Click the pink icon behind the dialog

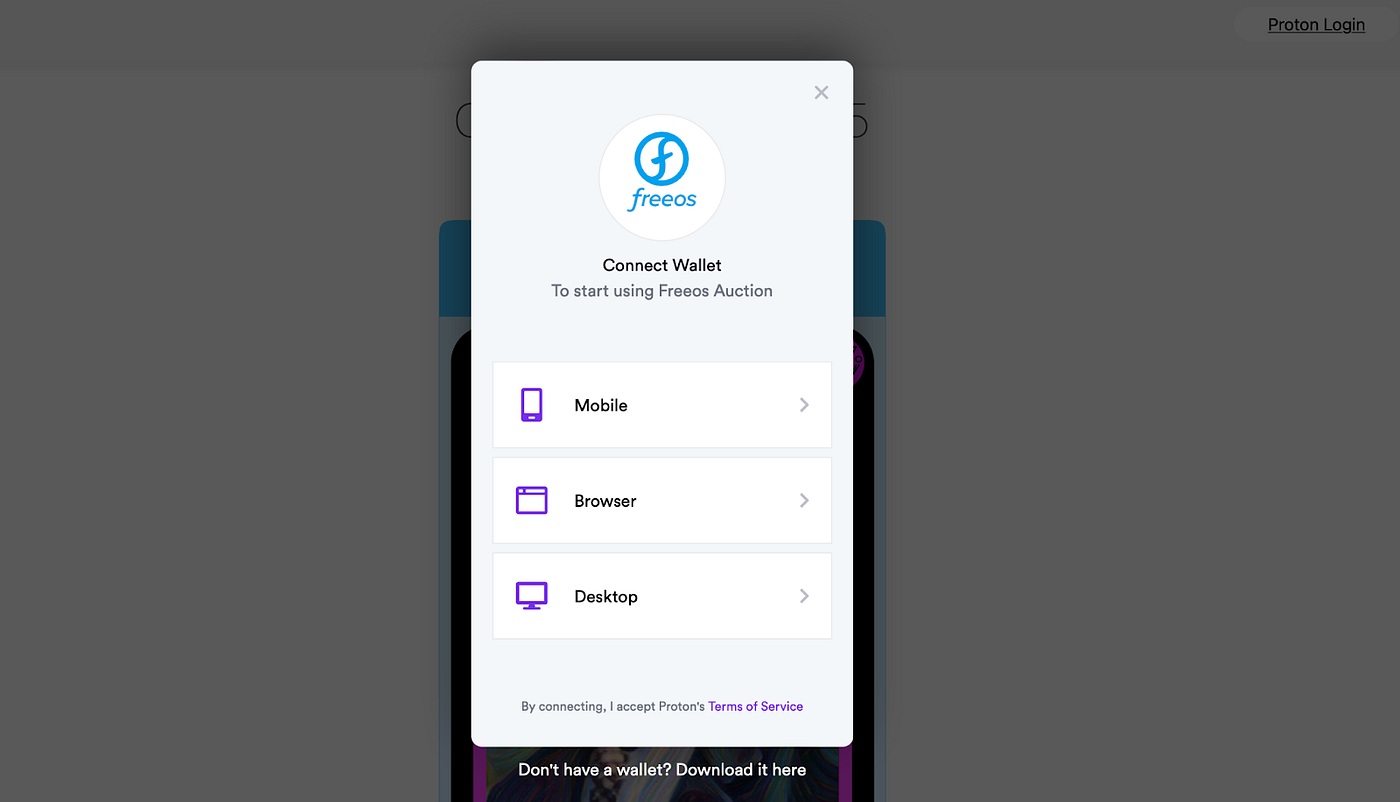(860, 363)
